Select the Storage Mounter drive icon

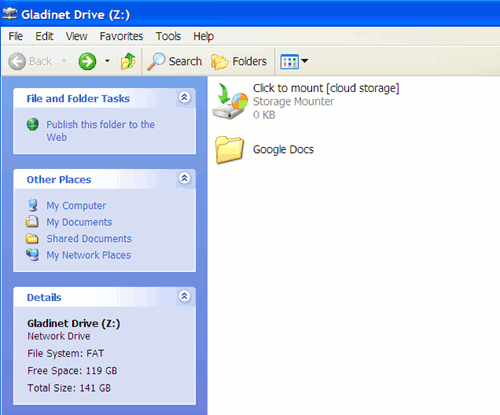tap(230, 102)
